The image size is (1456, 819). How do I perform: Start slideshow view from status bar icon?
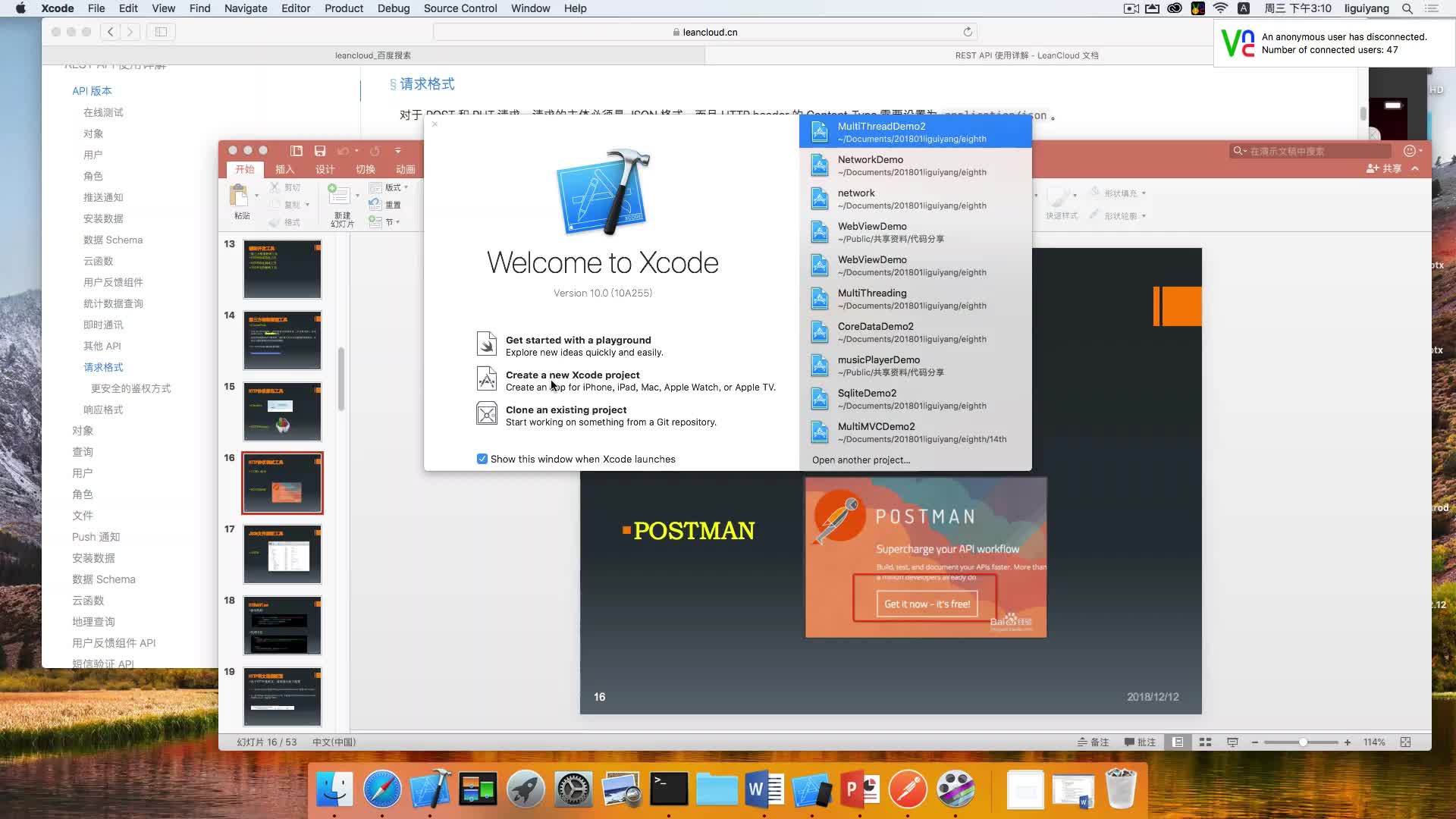[1232, 742]
